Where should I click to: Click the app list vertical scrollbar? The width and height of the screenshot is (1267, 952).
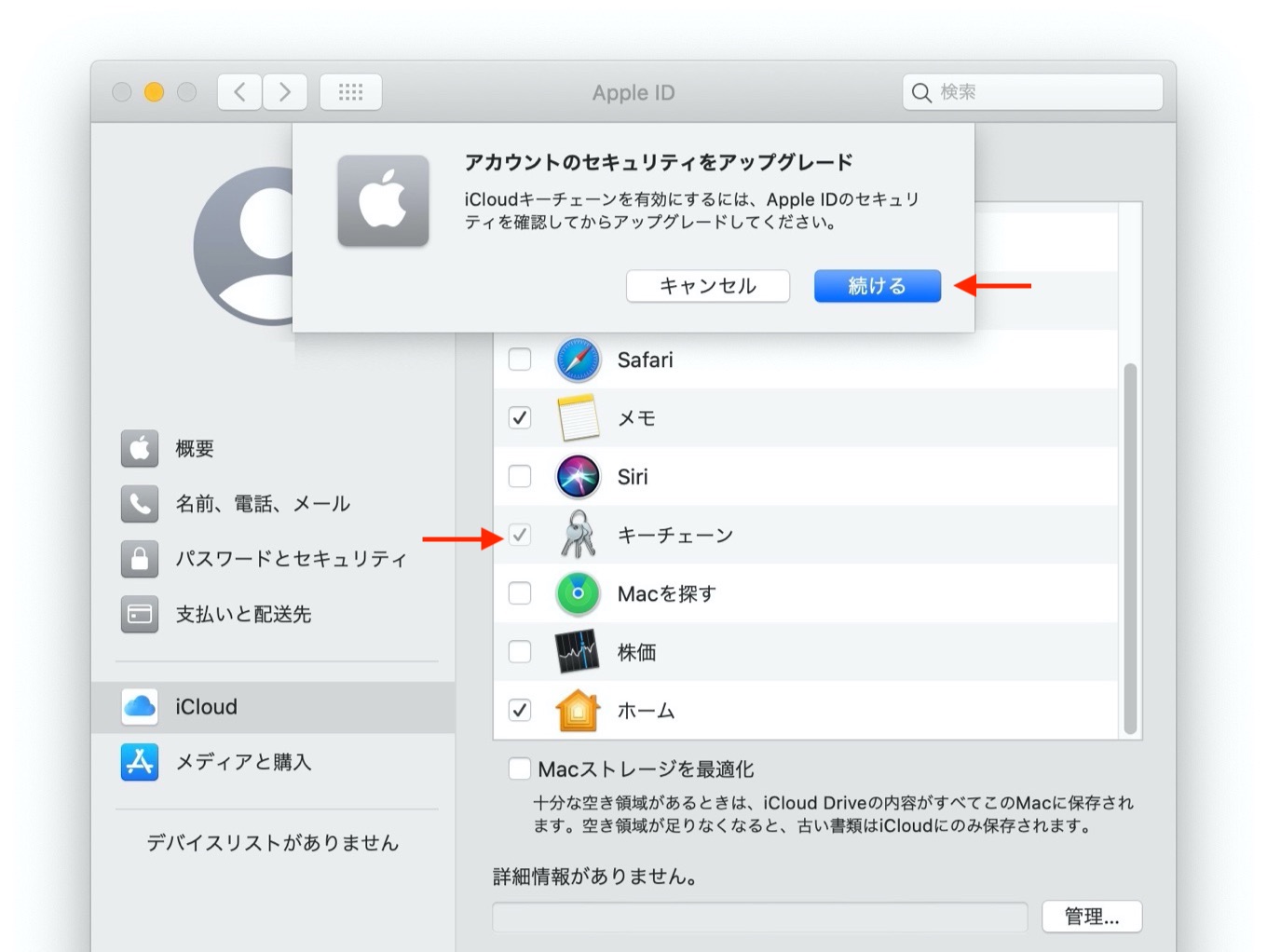(1130, 549)
